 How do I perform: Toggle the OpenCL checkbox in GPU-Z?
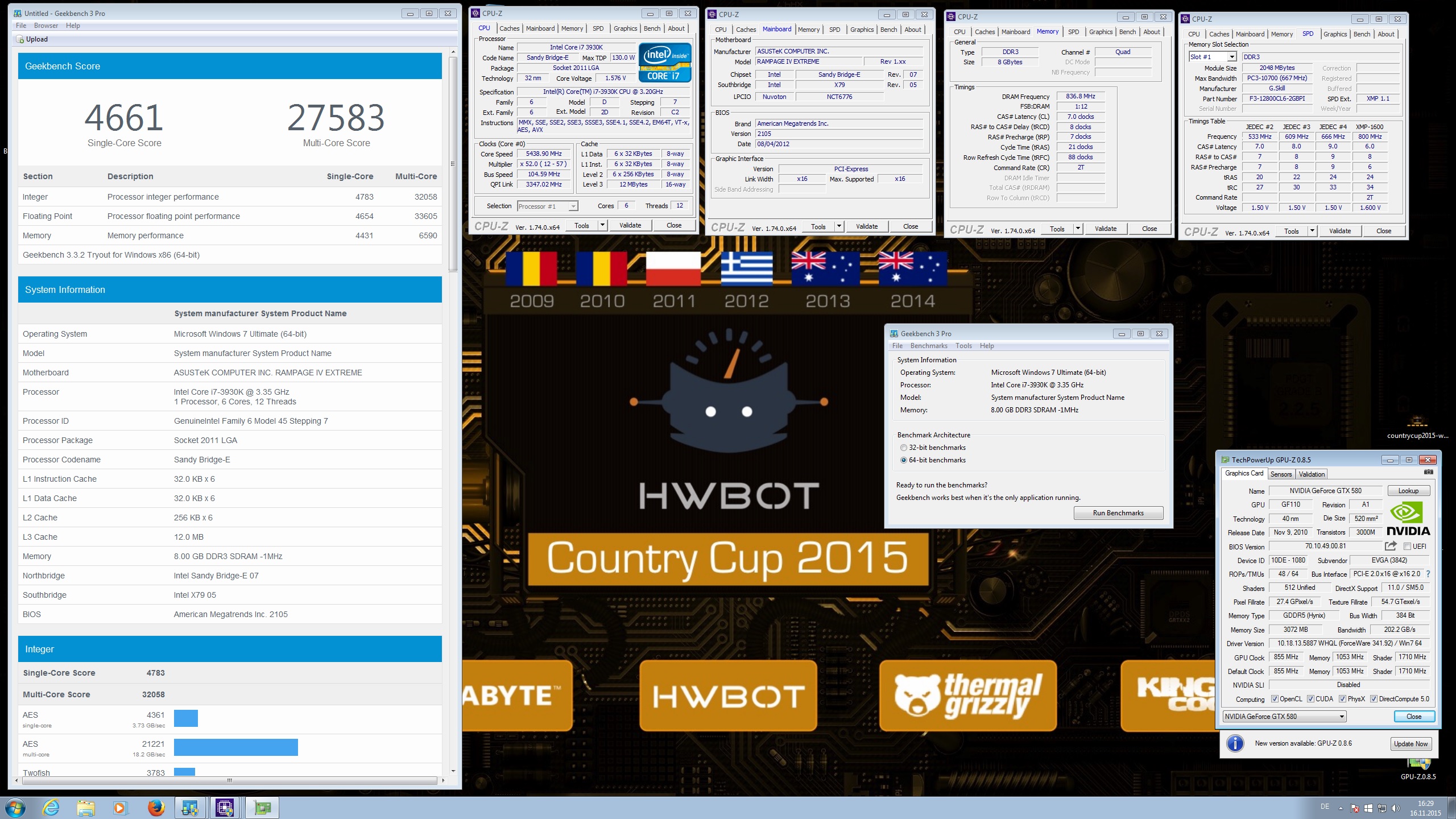click(x=1275, y=699)
